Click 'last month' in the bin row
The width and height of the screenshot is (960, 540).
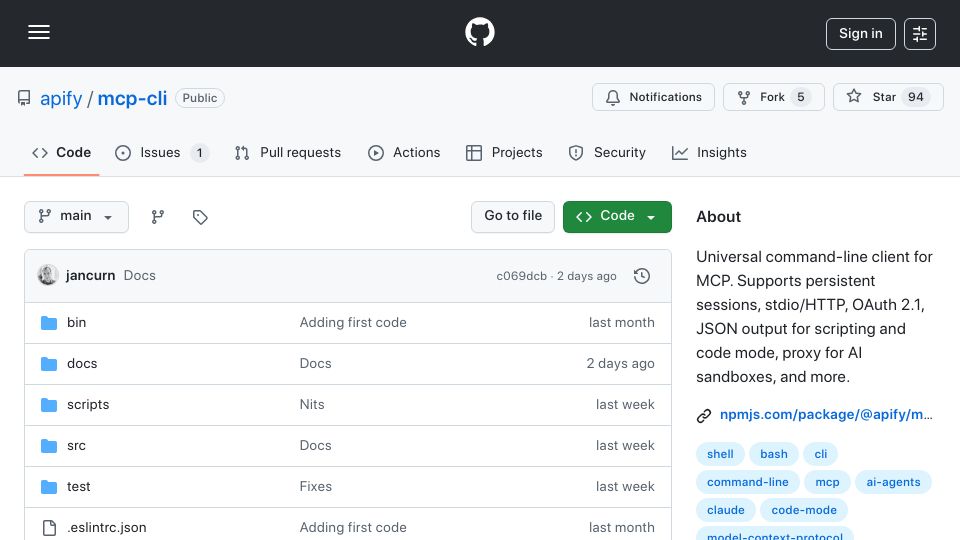pyautogui.click(x=621, y=323)
